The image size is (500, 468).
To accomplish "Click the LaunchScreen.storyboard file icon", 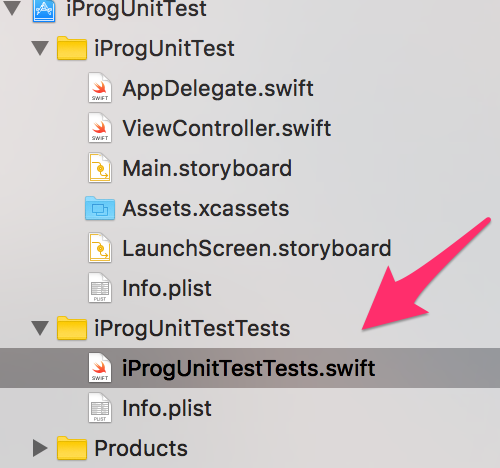I will [100, 248].
